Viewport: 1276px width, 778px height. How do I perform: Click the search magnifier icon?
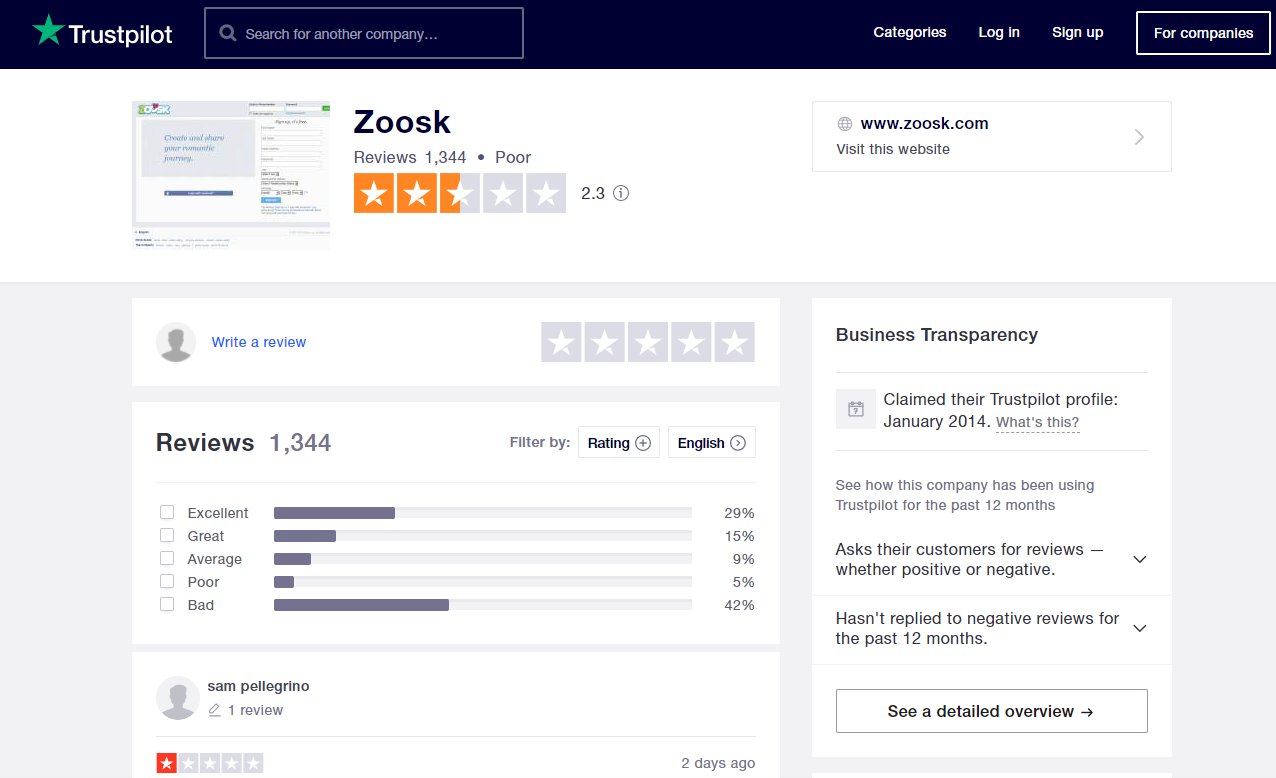(228, 34)
